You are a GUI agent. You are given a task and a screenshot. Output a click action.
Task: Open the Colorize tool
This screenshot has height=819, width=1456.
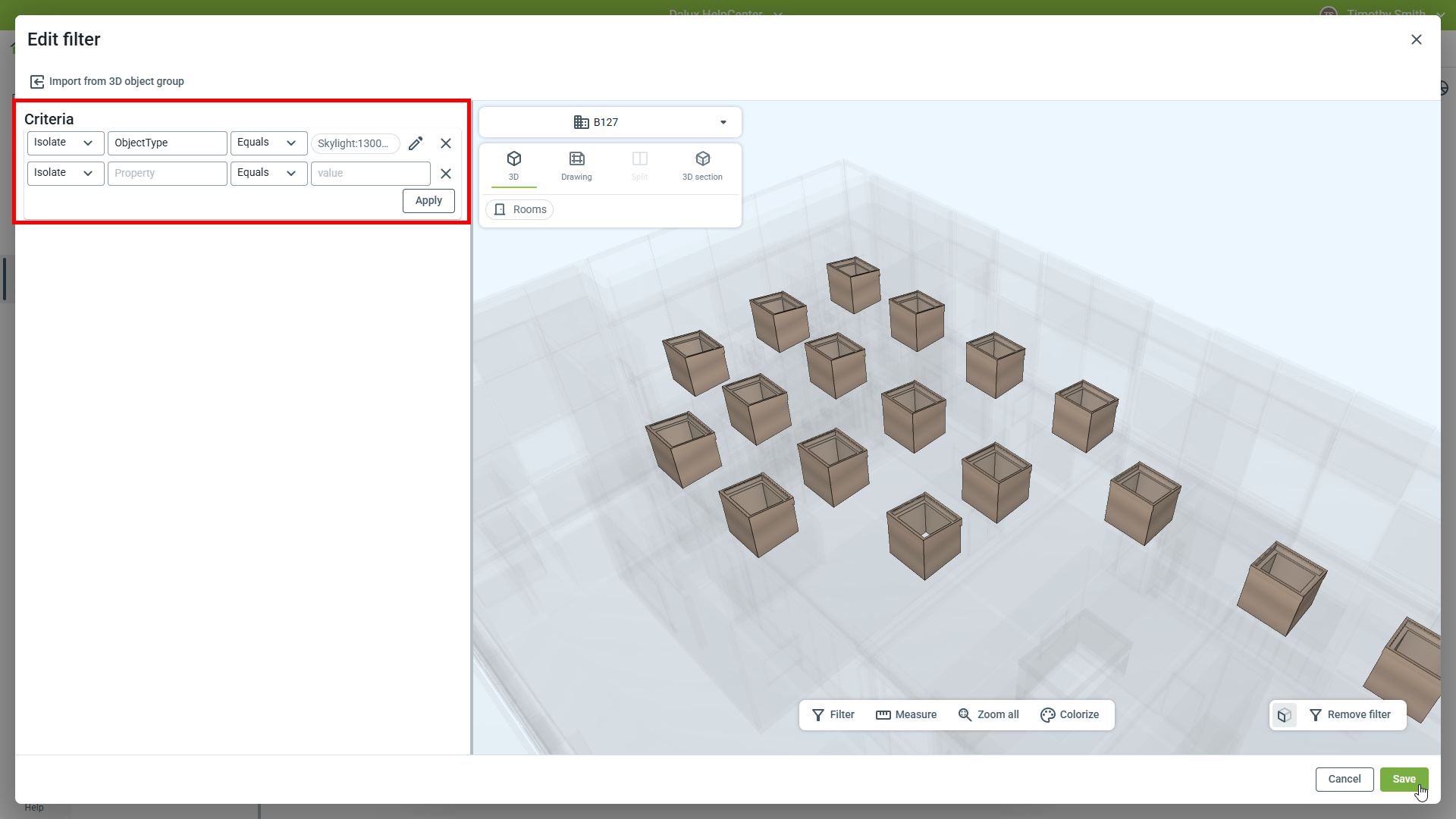pos(1069,714)
